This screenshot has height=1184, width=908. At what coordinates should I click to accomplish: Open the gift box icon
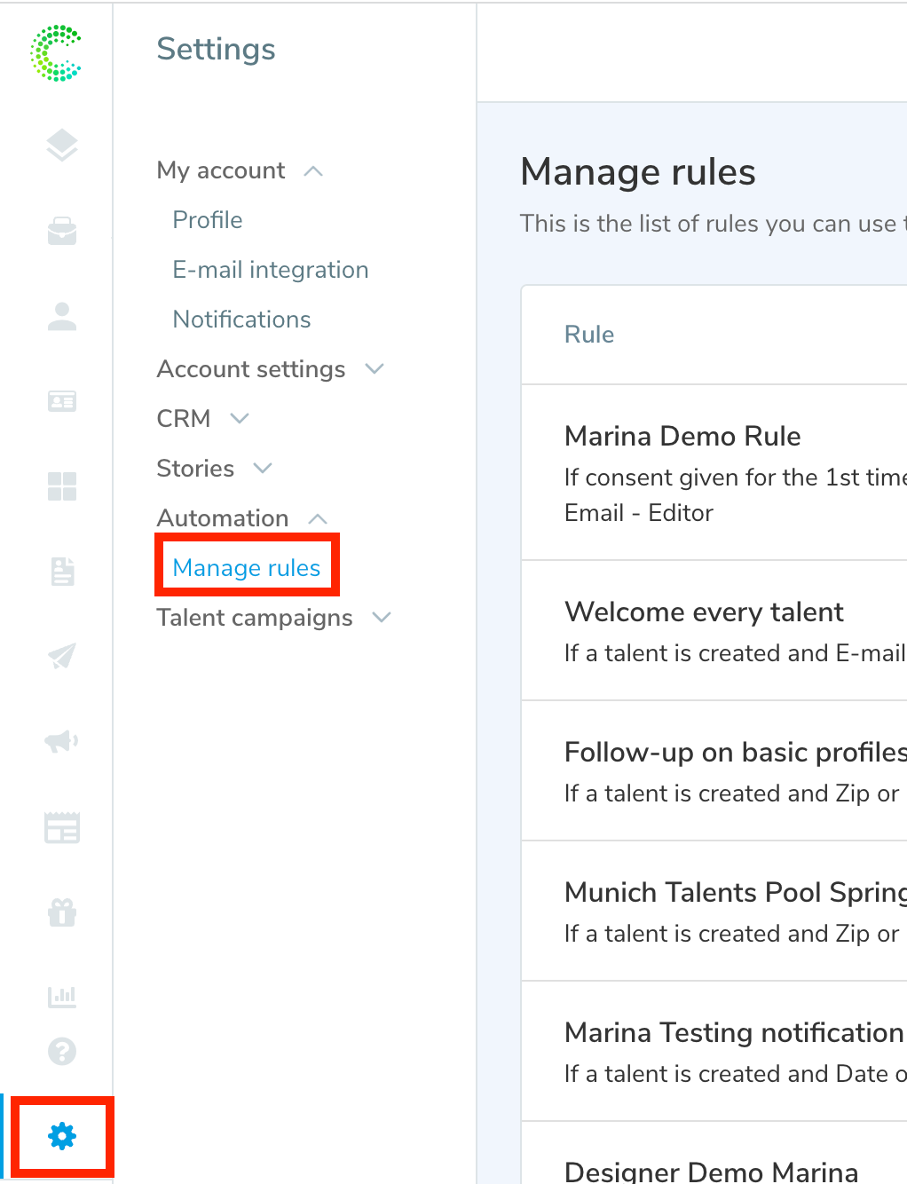click(62, 912)
